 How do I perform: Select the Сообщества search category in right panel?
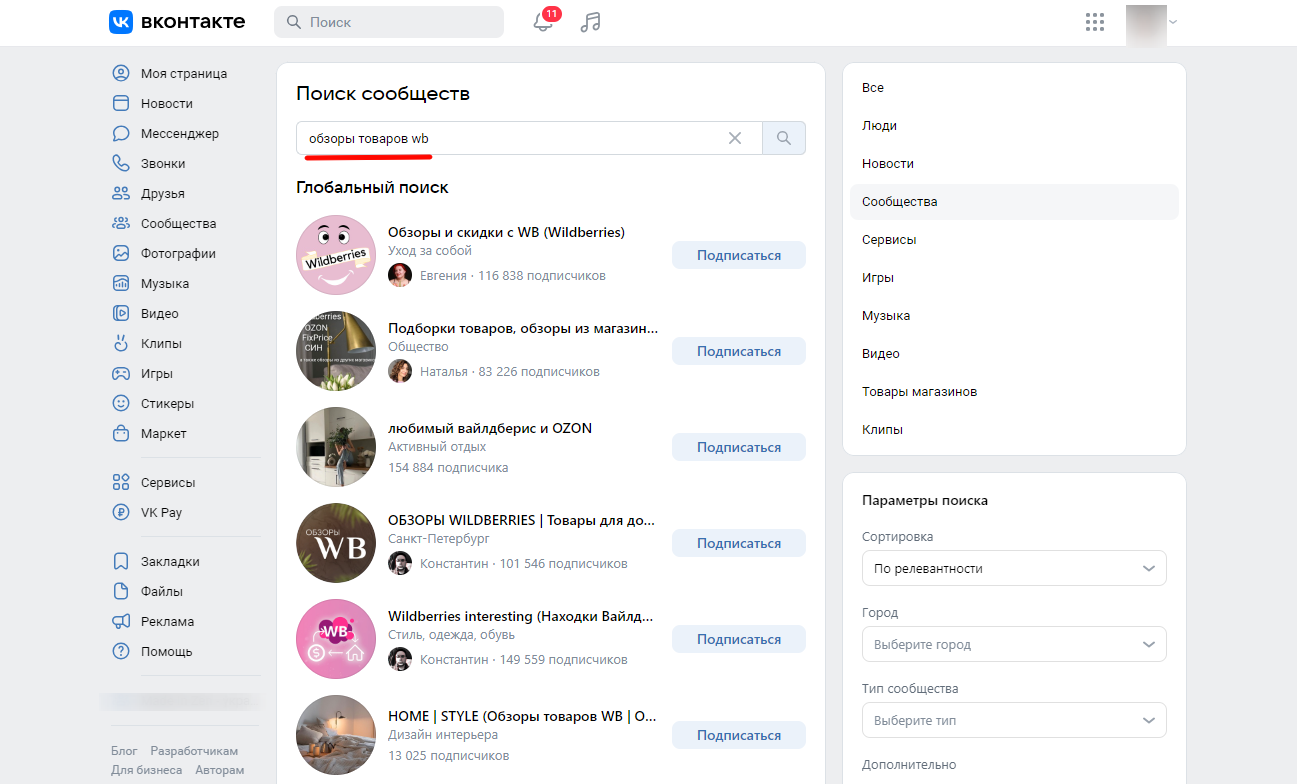[x=1014, y=202]
